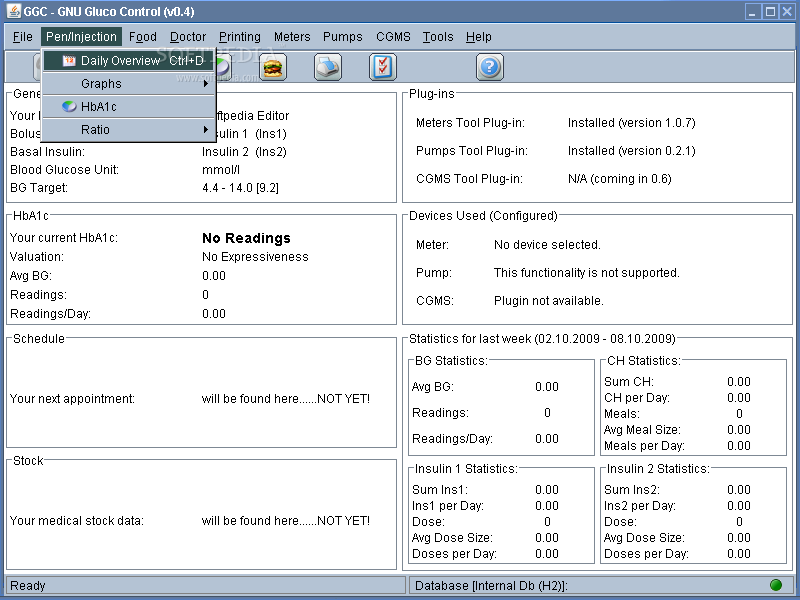Open the hamburger food toolbar icon
The width and height of the screenshot is (800, 600).
pos(273,67)
